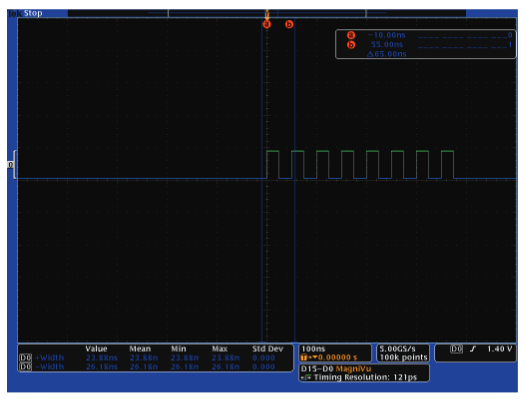This screenshot has width=526, height=399.
Task: Click the Δ65.00ns delta readout
Action: point(386,54)
